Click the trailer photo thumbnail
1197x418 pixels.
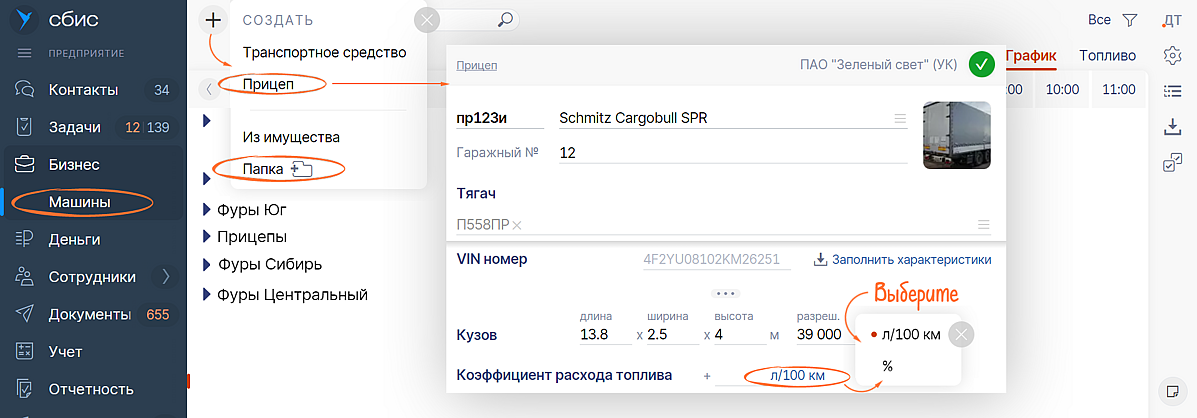956,134
